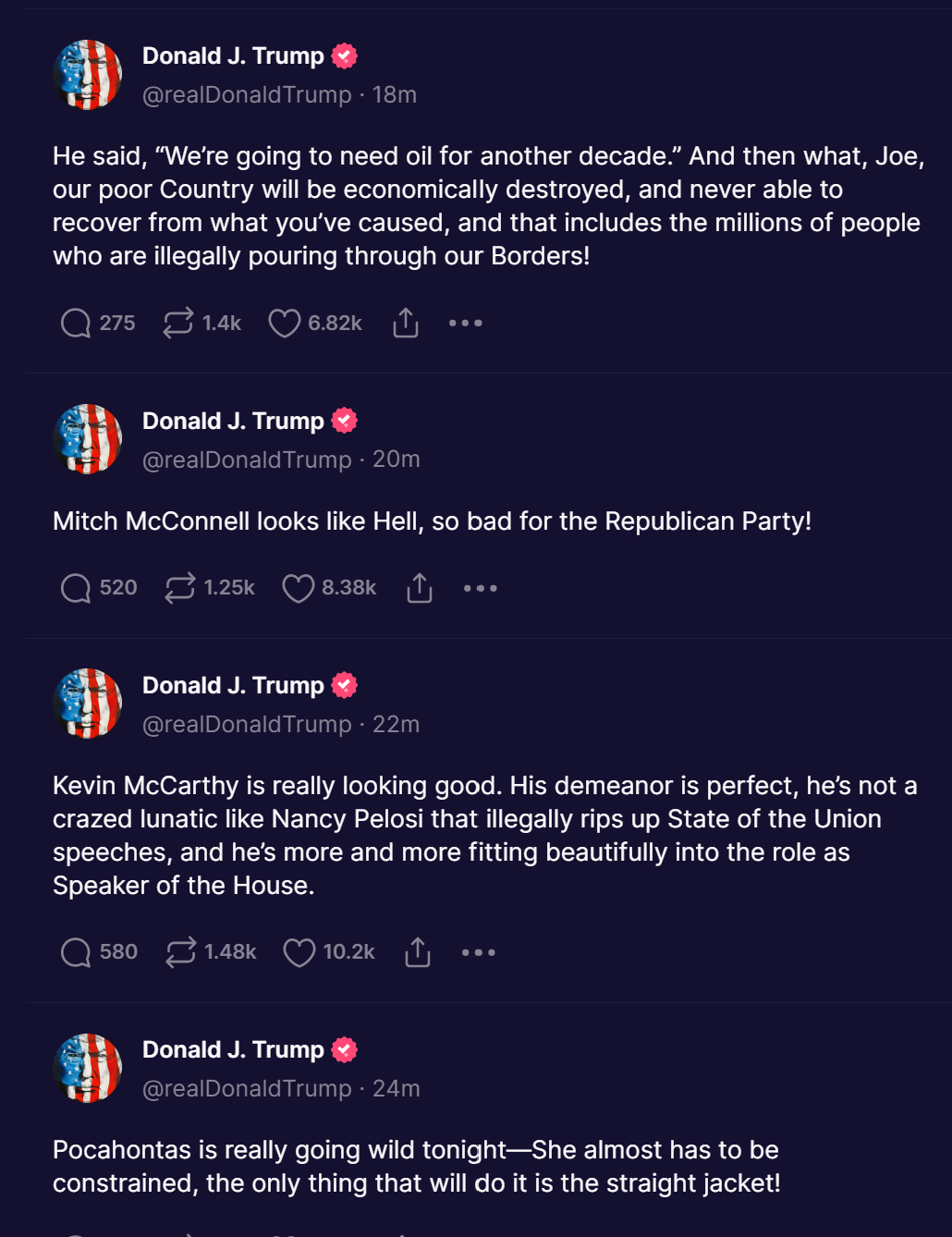Like the Kevin McCarthy post
Image resolution: width=952 pixels, height=1237 pixels.
pos(299,952)
